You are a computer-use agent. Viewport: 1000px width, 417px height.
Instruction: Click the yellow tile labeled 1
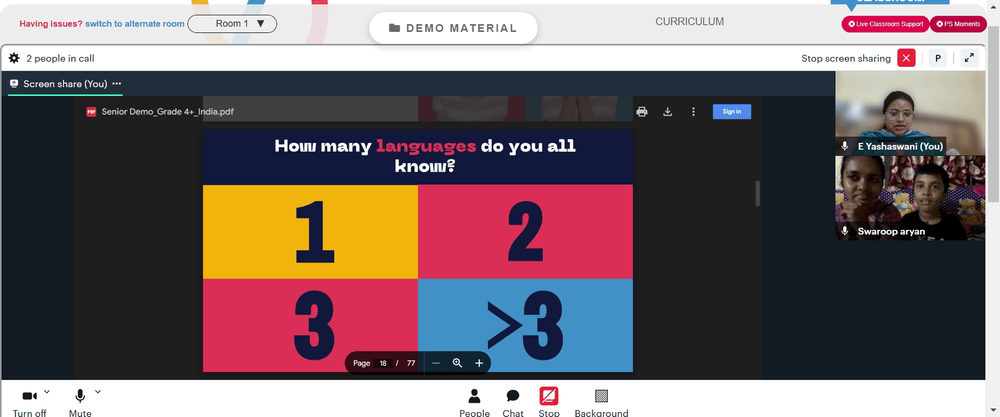[311, 232]
